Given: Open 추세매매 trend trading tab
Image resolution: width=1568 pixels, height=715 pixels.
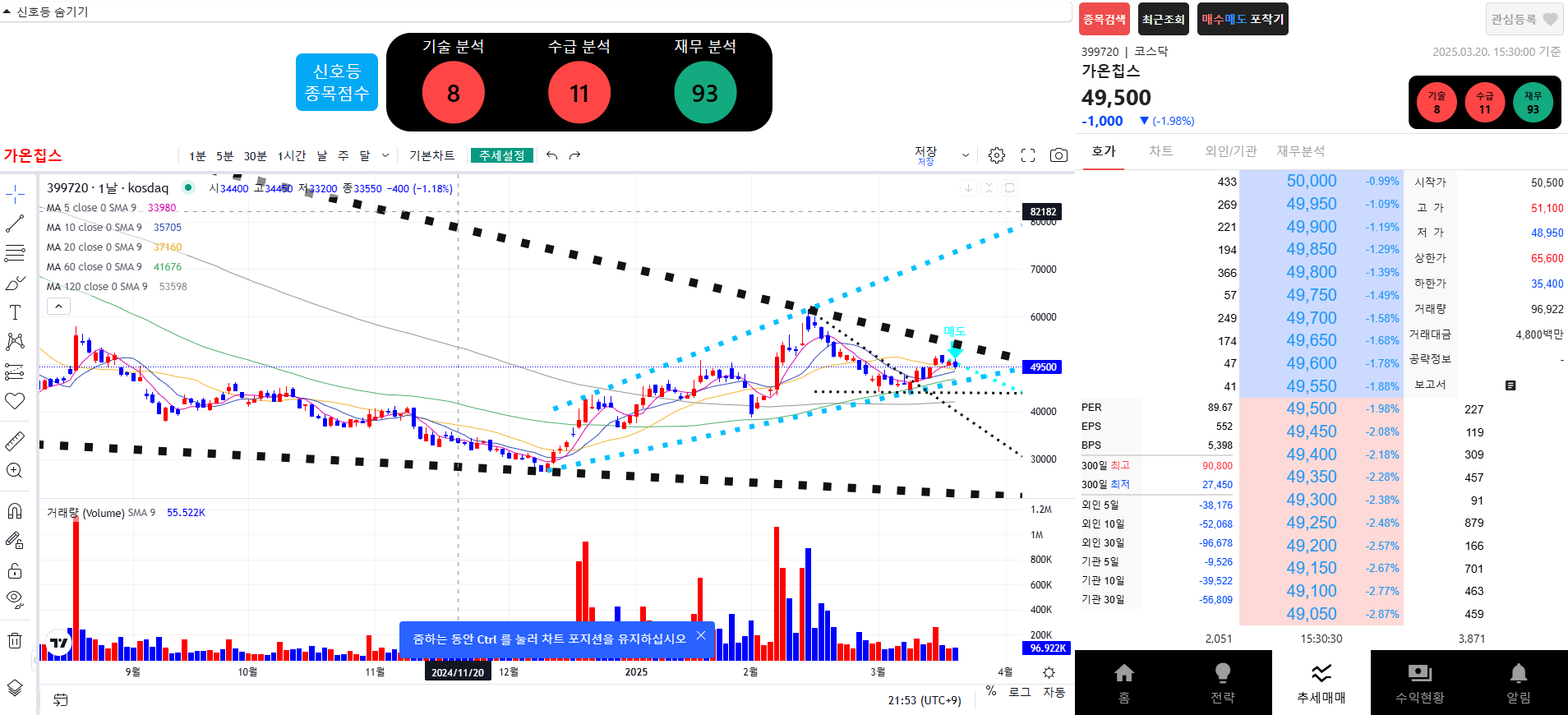Looking at the screenshot, I should 1321,683.
